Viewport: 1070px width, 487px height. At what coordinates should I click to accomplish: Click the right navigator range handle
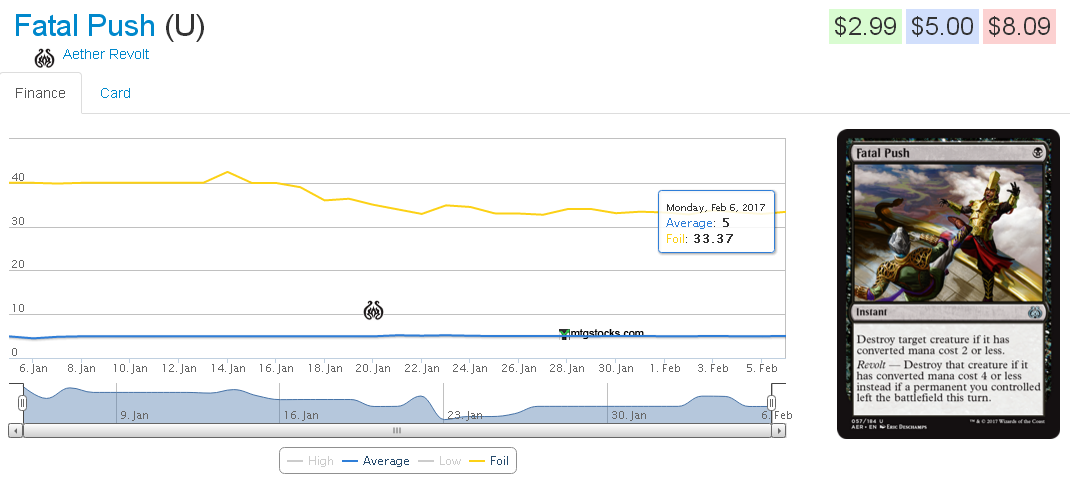click(772, 402)
